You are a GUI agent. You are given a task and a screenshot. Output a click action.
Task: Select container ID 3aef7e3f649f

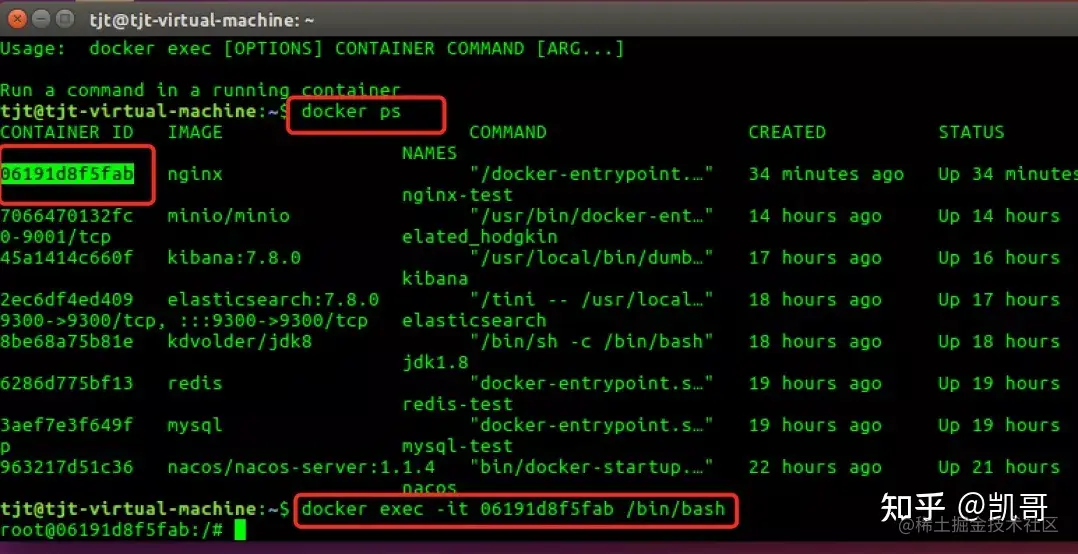67,425
